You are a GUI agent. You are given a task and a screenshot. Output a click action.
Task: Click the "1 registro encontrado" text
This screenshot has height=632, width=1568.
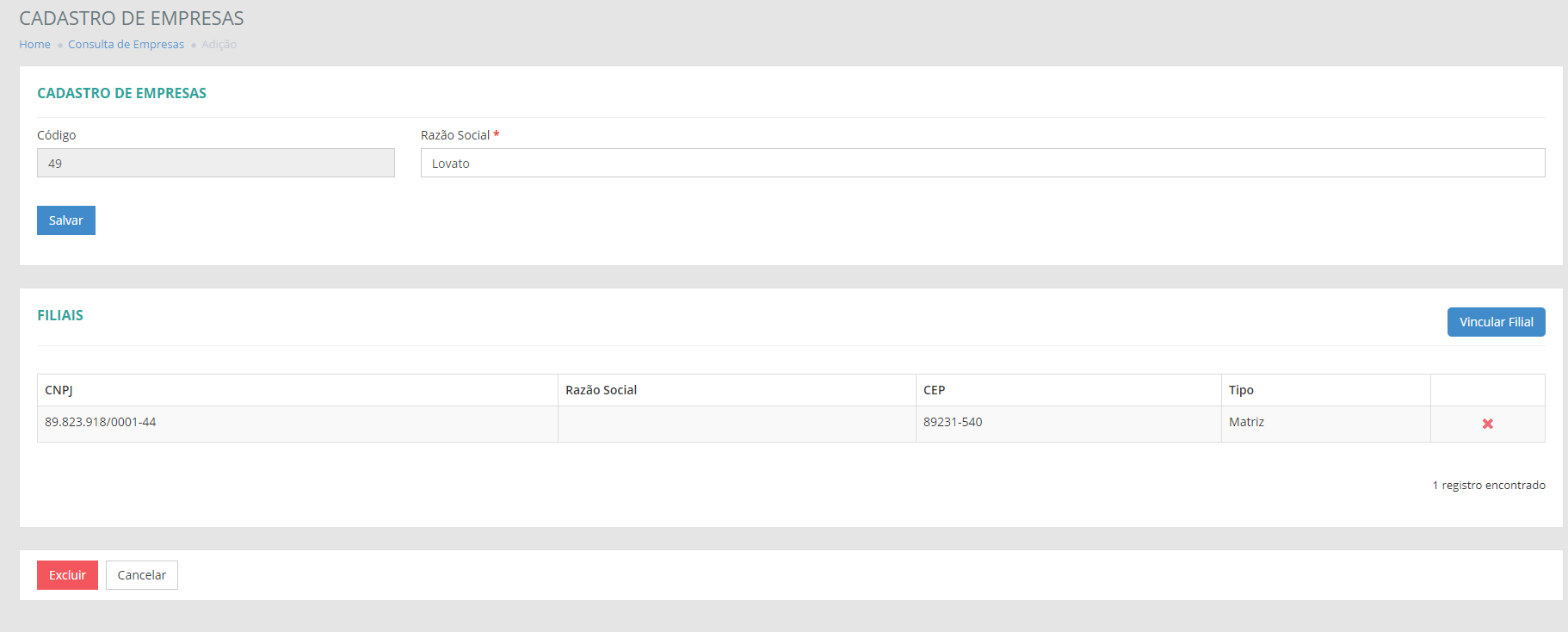coord(1489,486)
